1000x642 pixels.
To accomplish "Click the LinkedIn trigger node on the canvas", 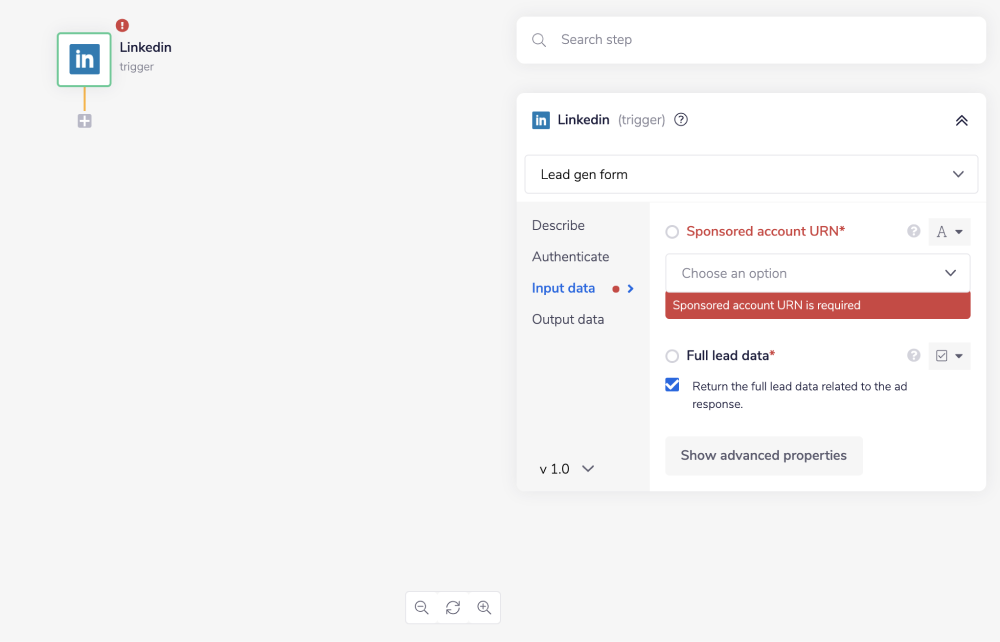I will [x=84, y=59].
